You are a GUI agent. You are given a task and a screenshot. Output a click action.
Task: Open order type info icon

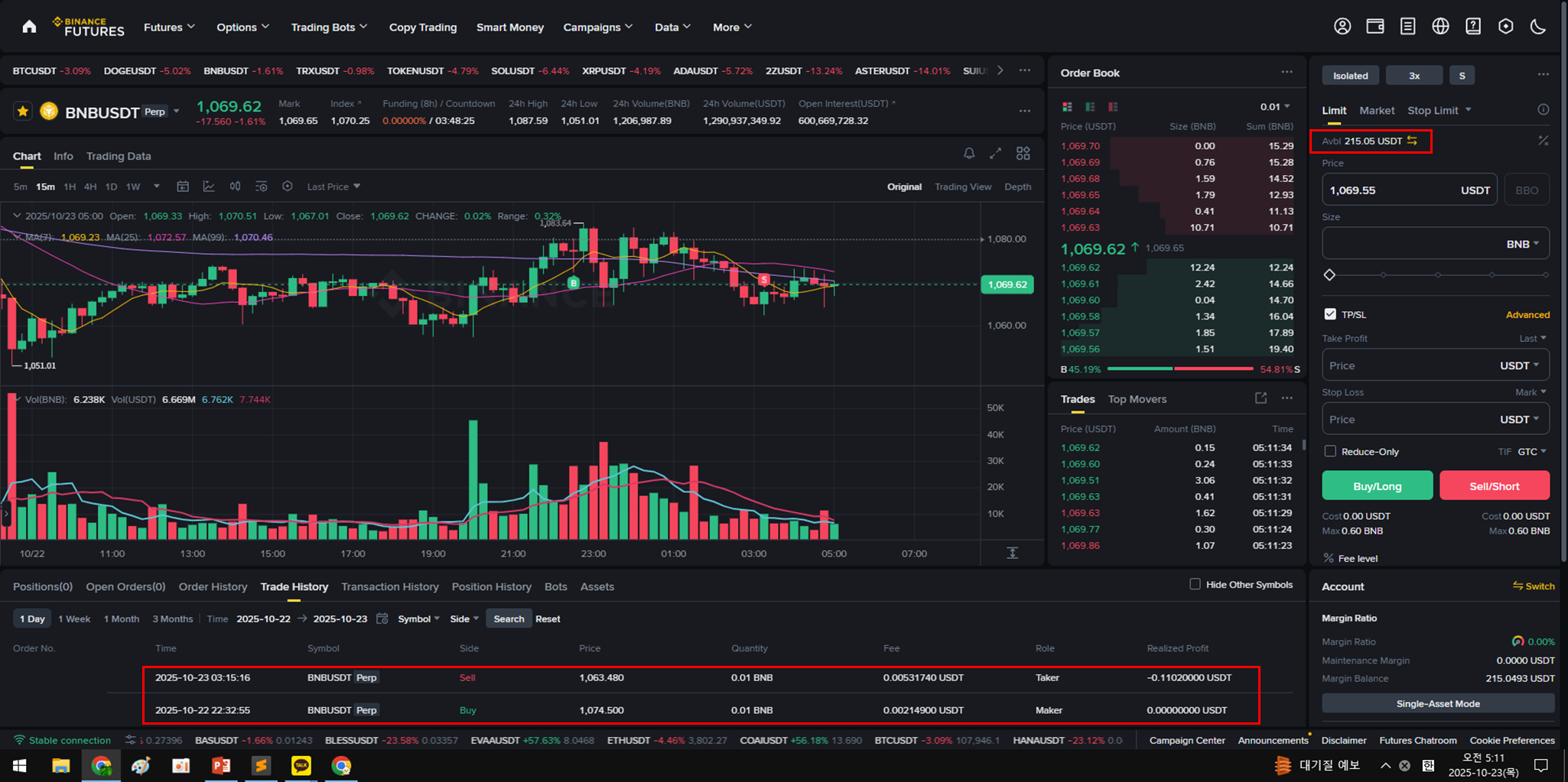[x=1544, y=110]
